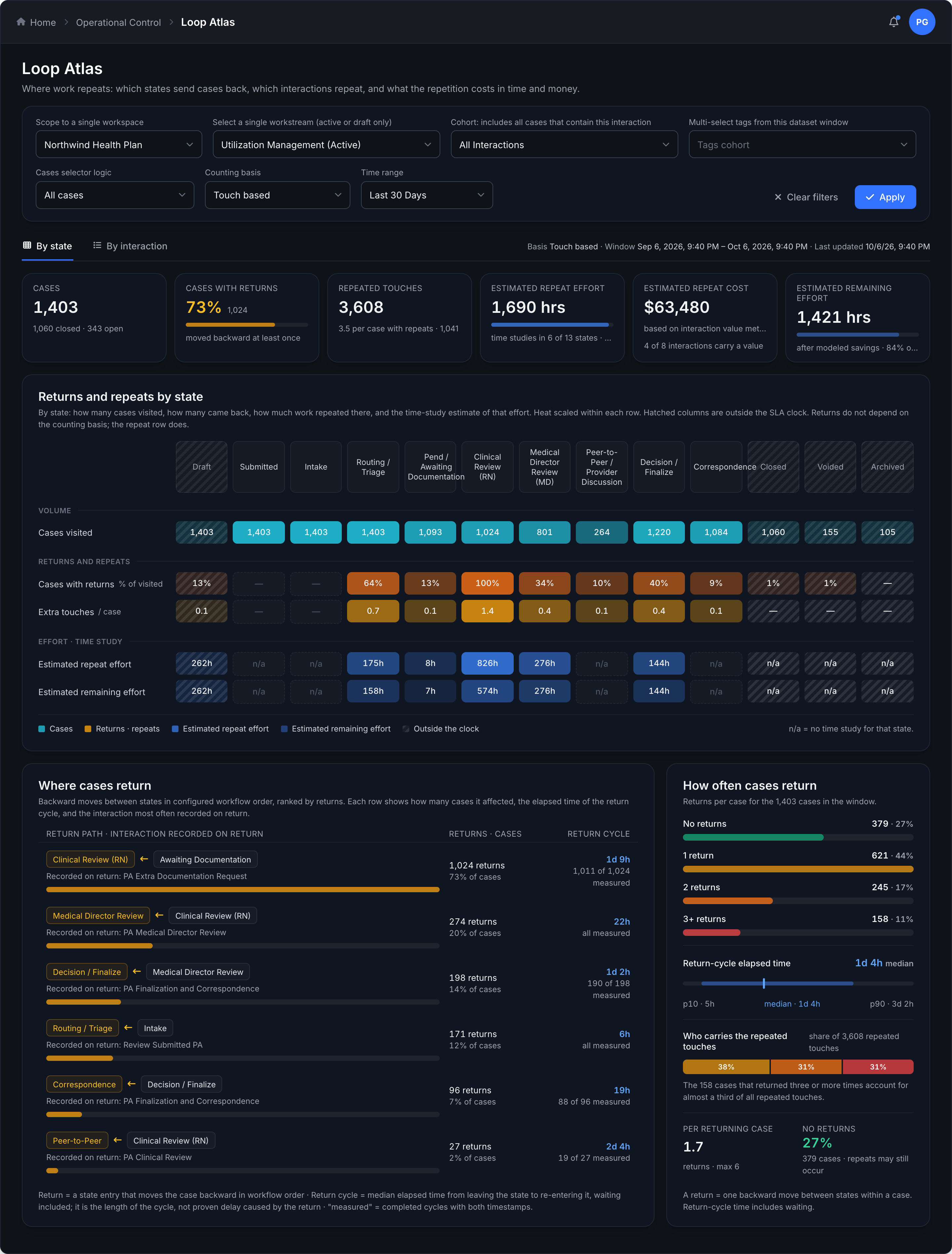Open the Northwind Health Plan workspace dropdown
952x1254 pixels.
(119, 145)
